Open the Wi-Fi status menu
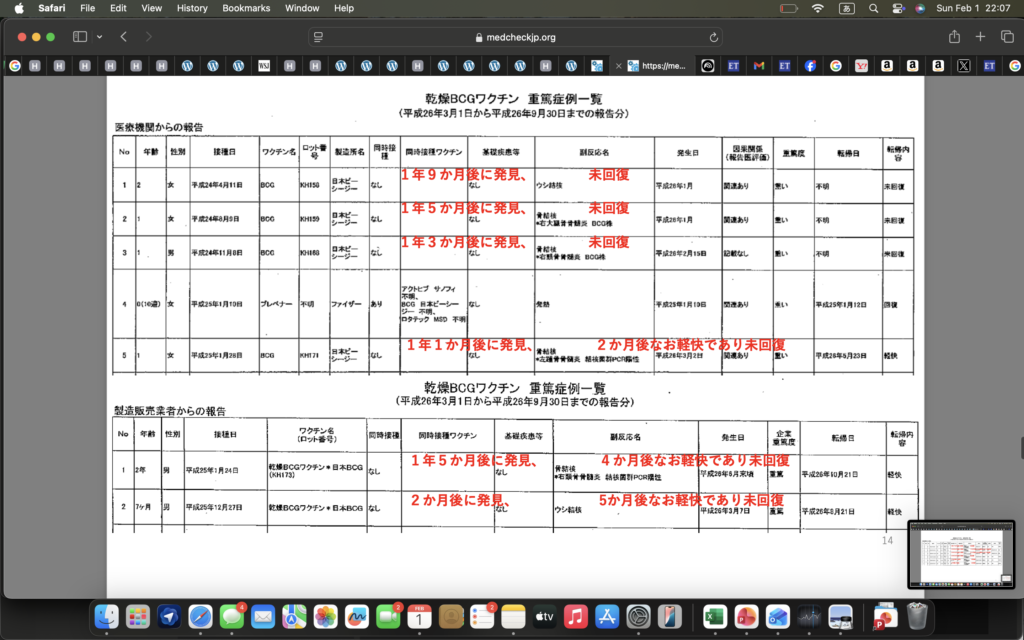The width and height of the screenshot is (1024, 640). coord(818,8)
